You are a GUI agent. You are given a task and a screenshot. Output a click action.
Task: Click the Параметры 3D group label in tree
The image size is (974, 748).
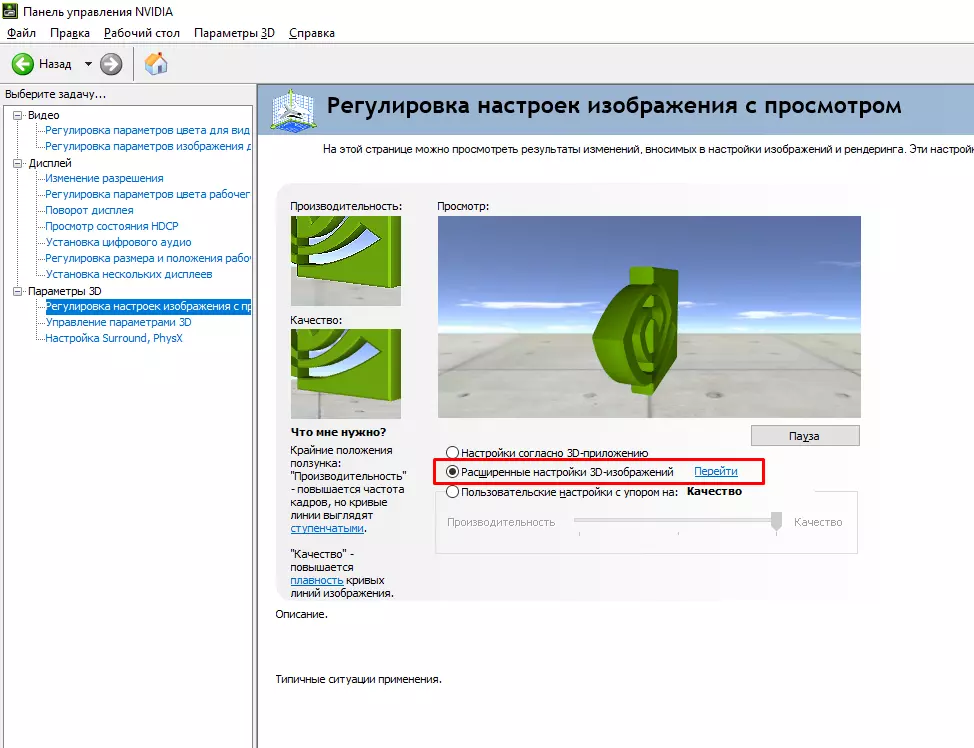[x=65, y=291]
